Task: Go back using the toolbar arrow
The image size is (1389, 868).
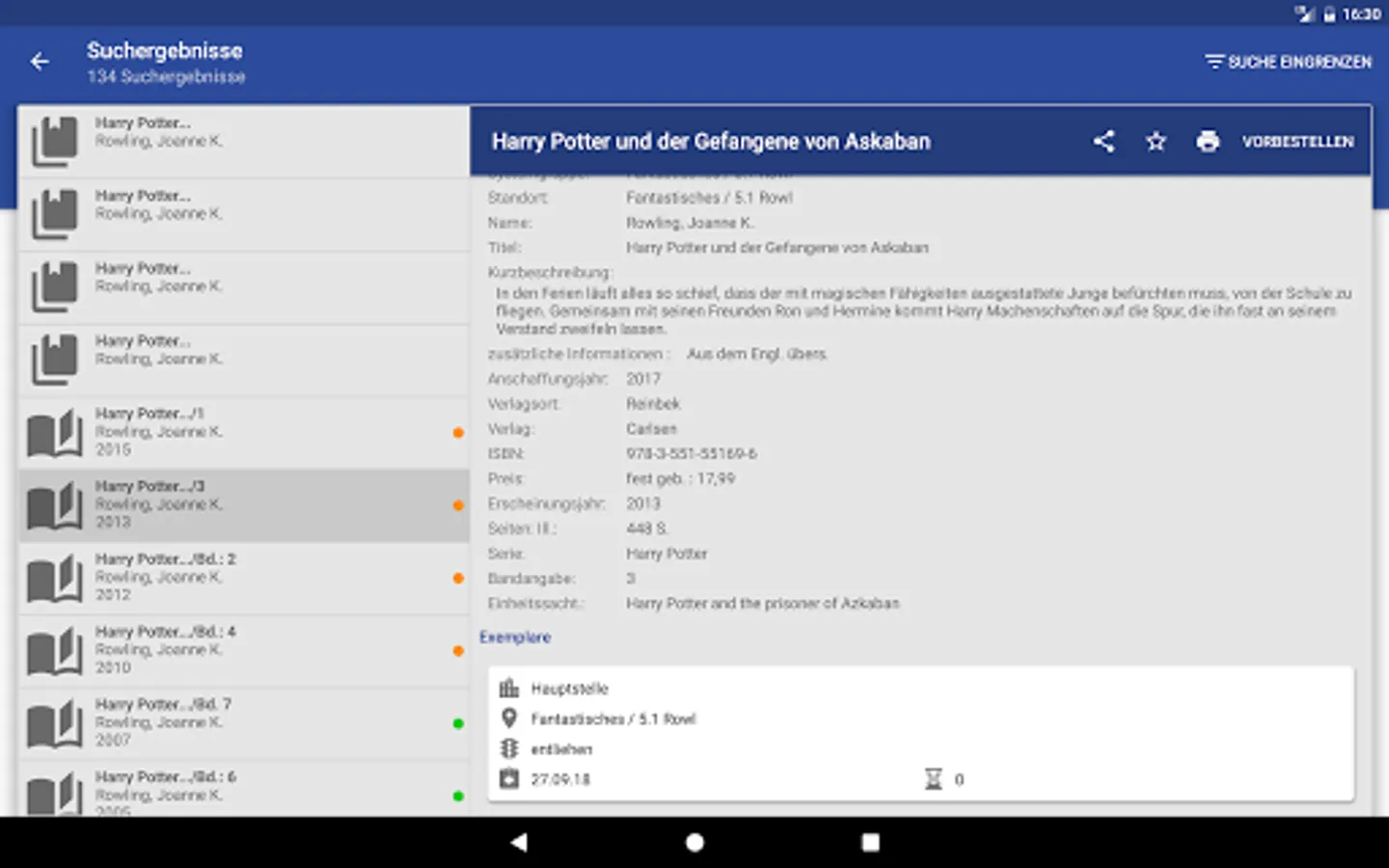Action: 40,62
